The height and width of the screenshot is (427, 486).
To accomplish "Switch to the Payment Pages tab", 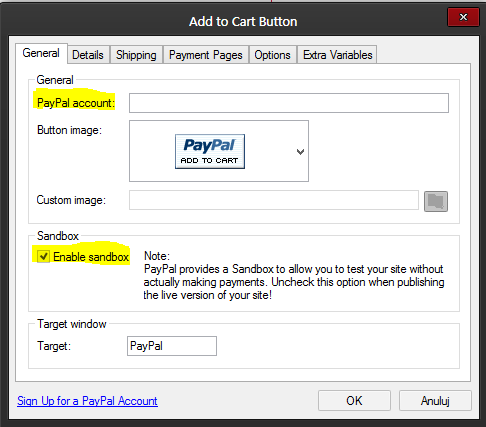I will [206, 55].
